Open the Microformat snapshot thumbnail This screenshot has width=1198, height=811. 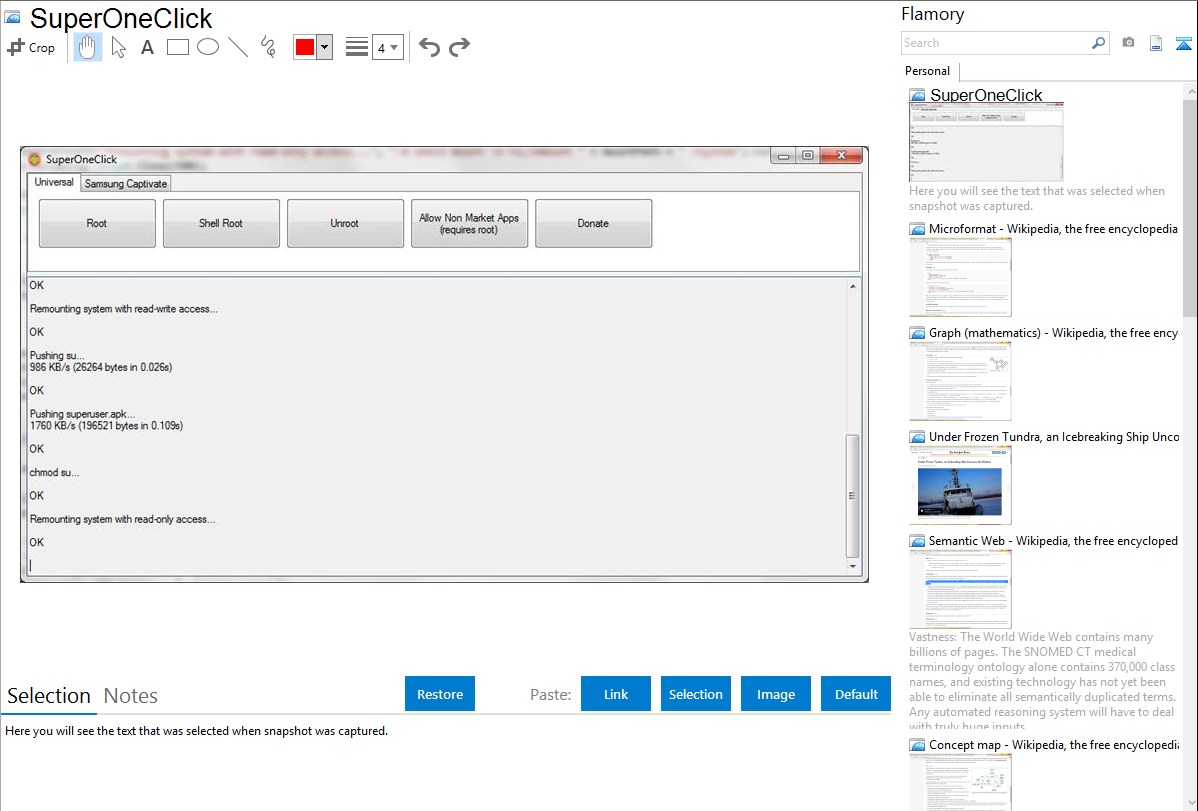960,277
